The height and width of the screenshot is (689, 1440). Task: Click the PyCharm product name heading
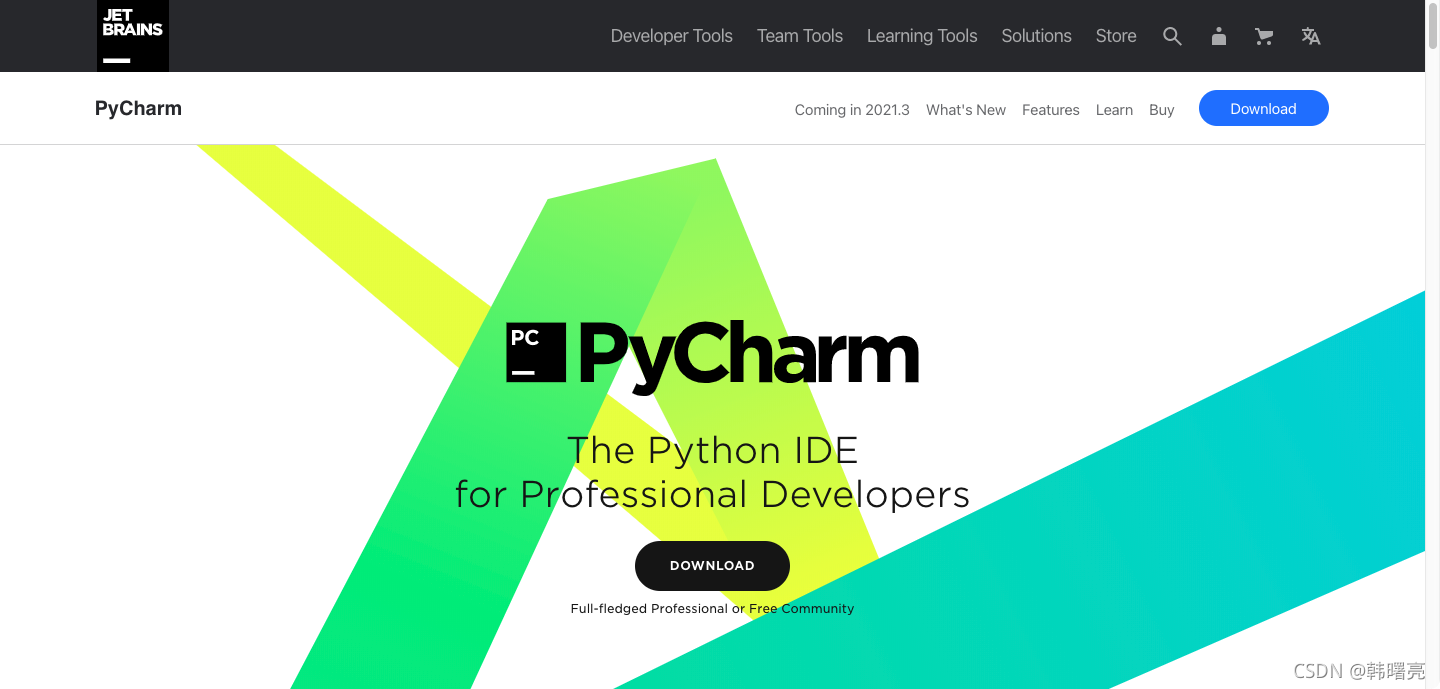[x=138, y=109]
